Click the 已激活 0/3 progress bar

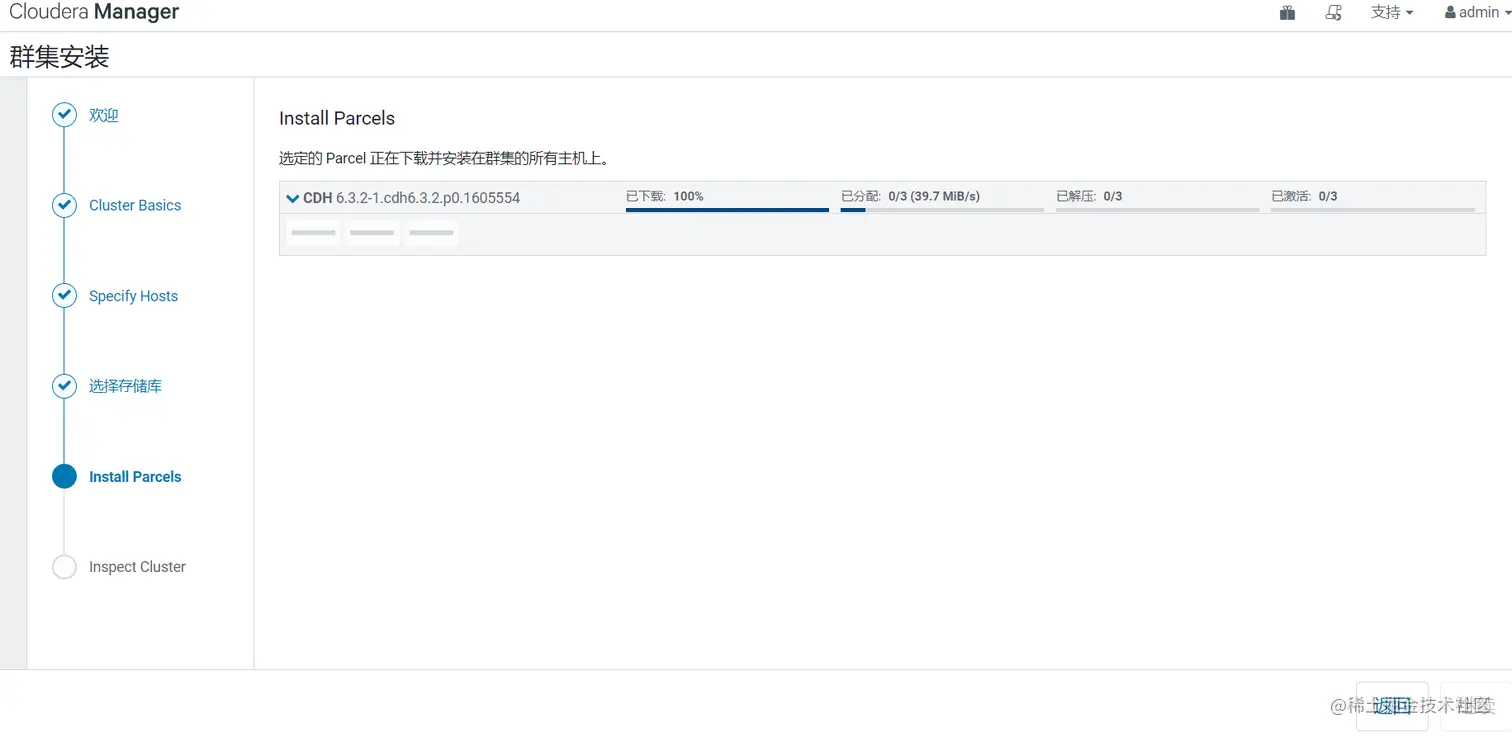tap(1372, 209)
